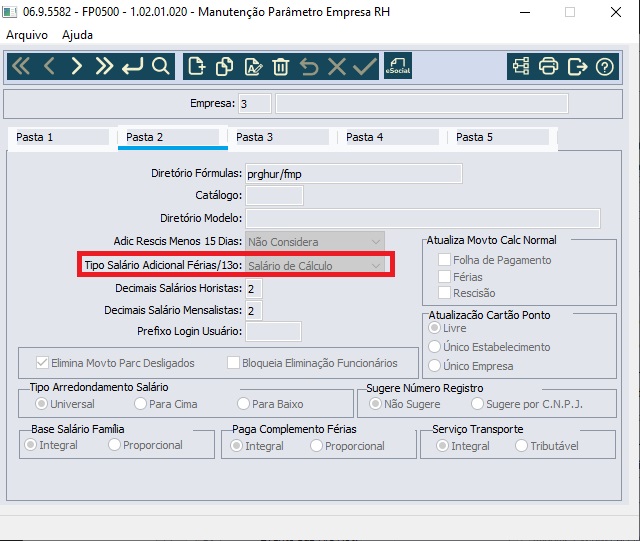Check Folha de Pagamento checkbox

coord(444,260)
